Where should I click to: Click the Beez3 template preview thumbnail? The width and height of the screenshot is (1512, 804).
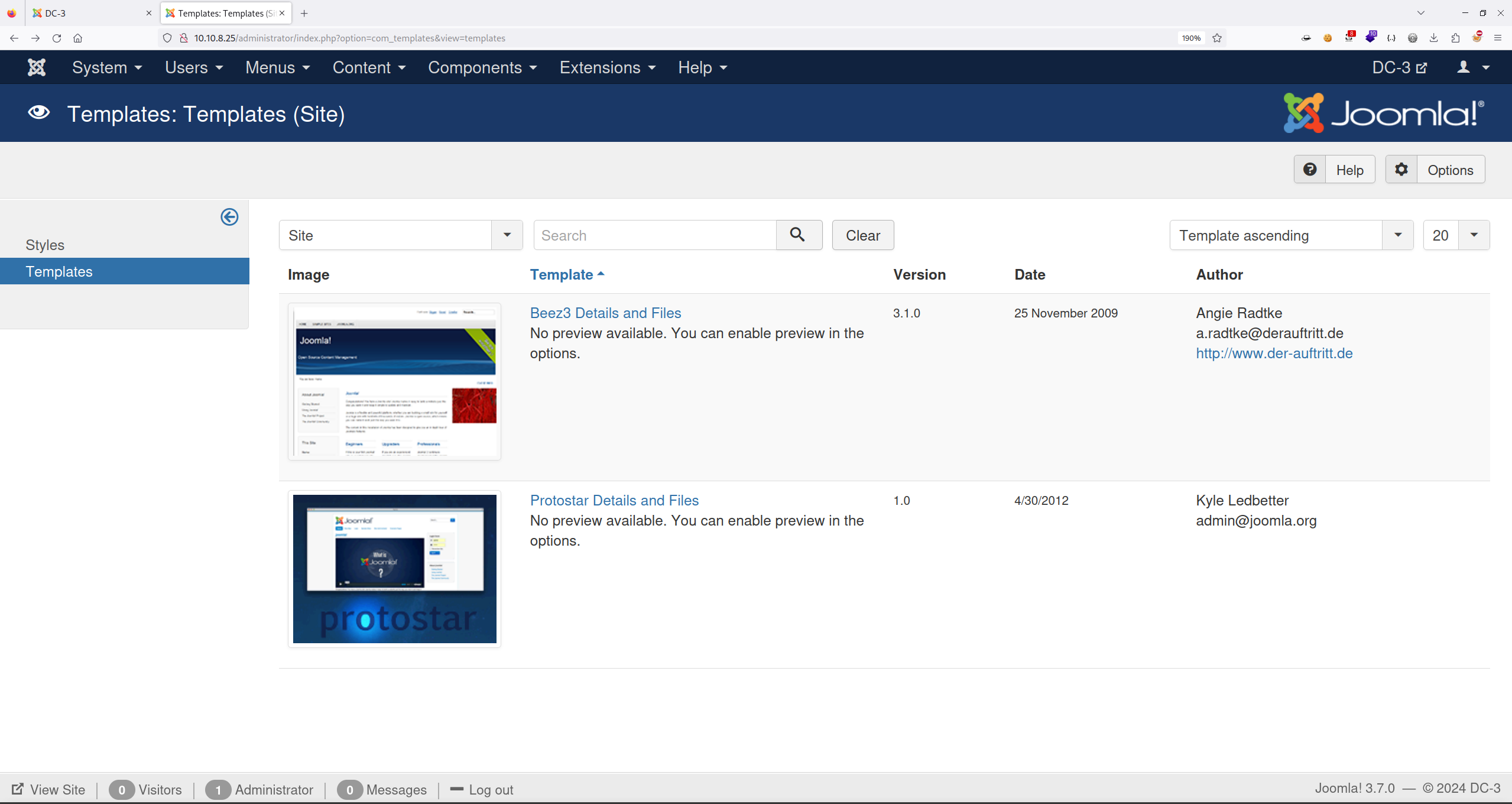tap(394, 381)
